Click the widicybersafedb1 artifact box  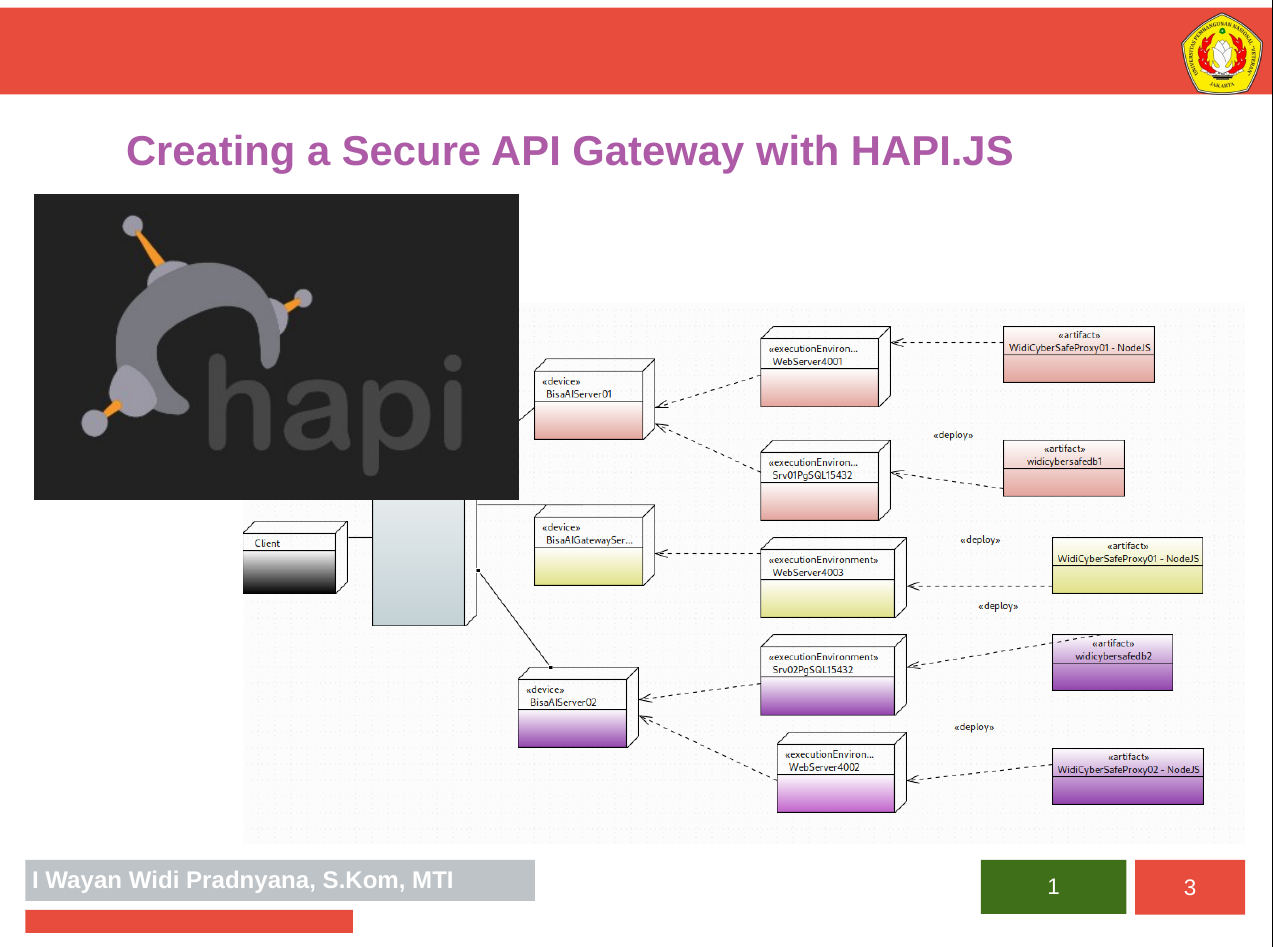tap(1064, 468)
